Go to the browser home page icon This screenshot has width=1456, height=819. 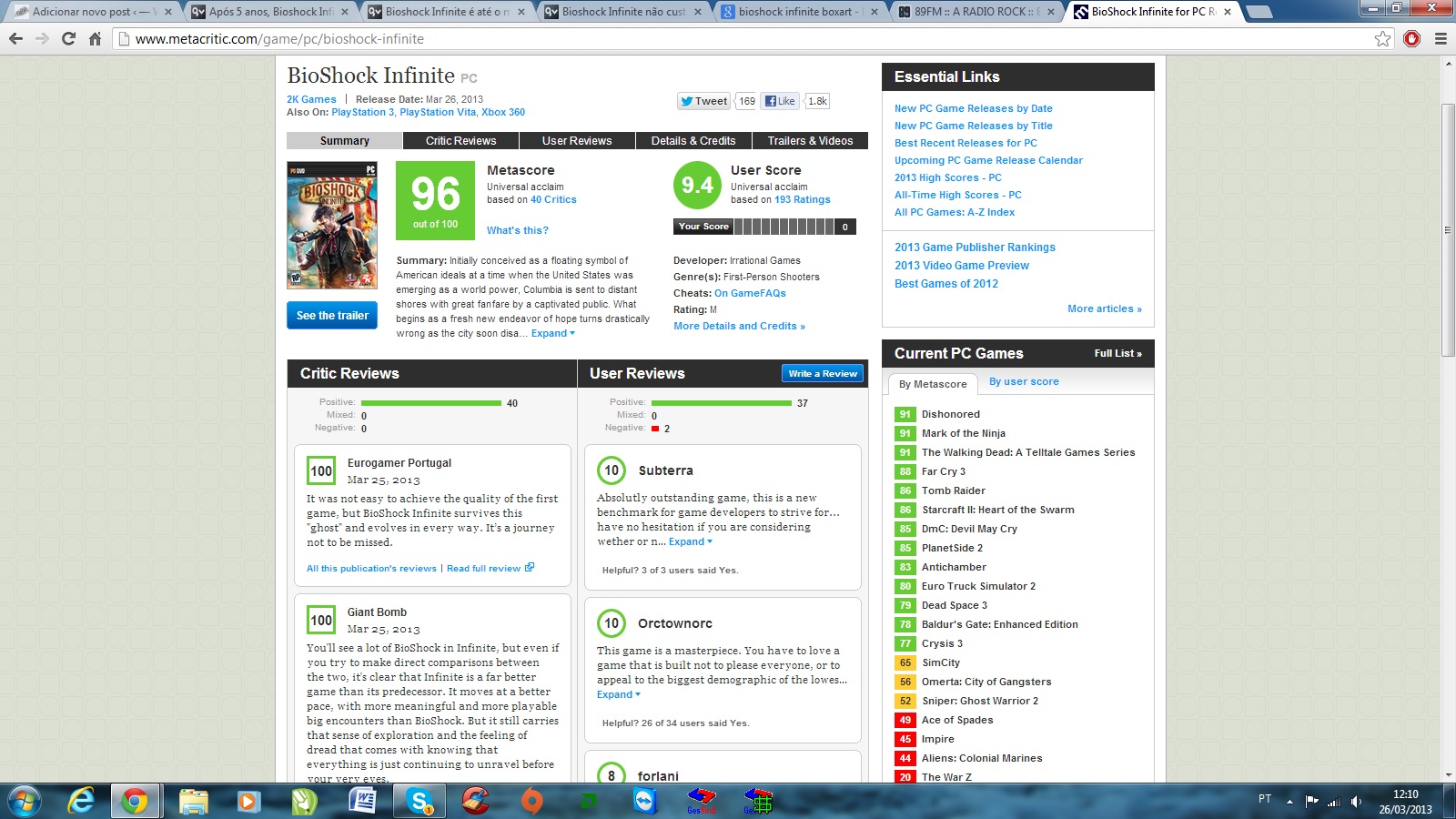tap(95, 39)
